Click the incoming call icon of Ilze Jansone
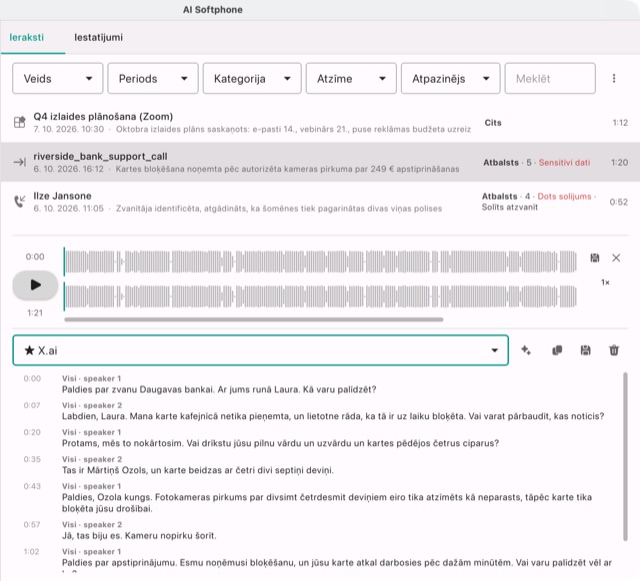This screenshot has height=581, width=640. coord(20,201)
